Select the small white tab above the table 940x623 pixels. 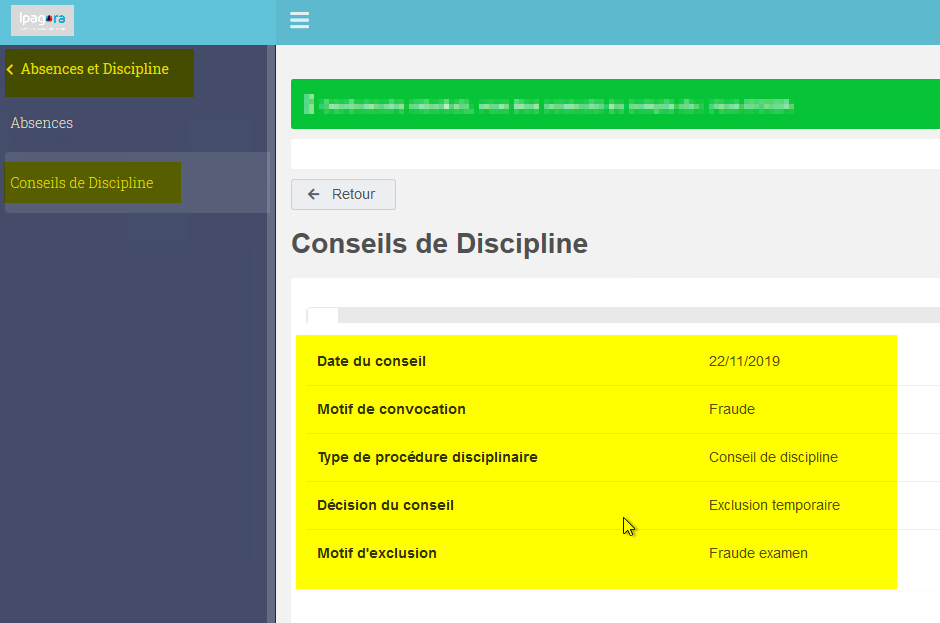(323, 315)
